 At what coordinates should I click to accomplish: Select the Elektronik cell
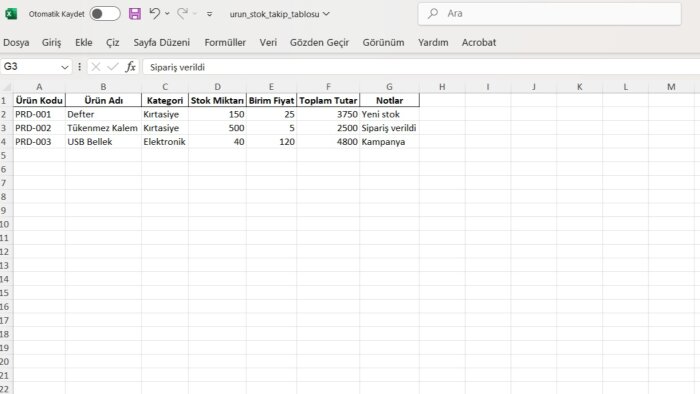(x=165, y=142)
